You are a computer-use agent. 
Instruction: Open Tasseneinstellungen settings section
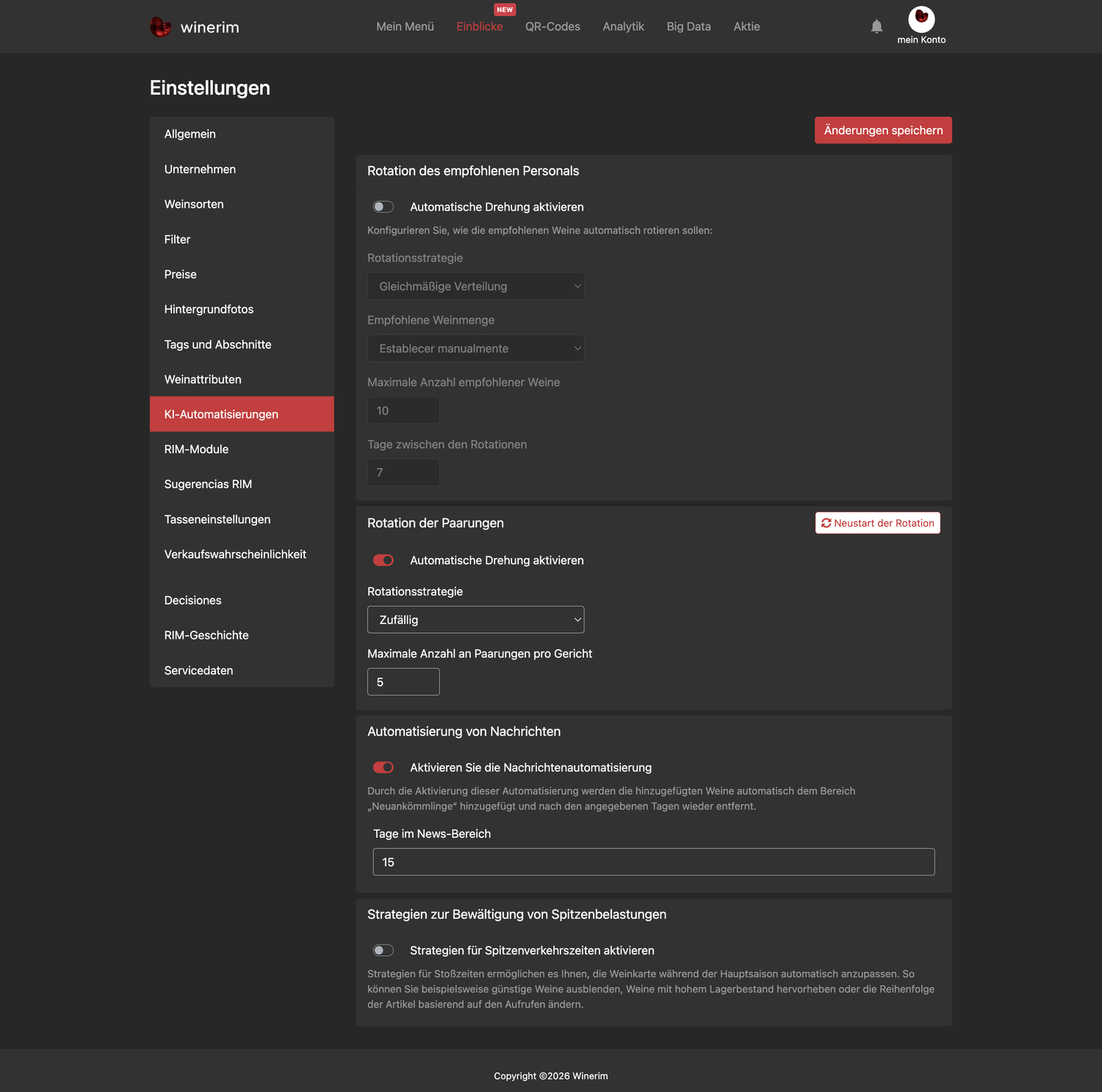242,519
